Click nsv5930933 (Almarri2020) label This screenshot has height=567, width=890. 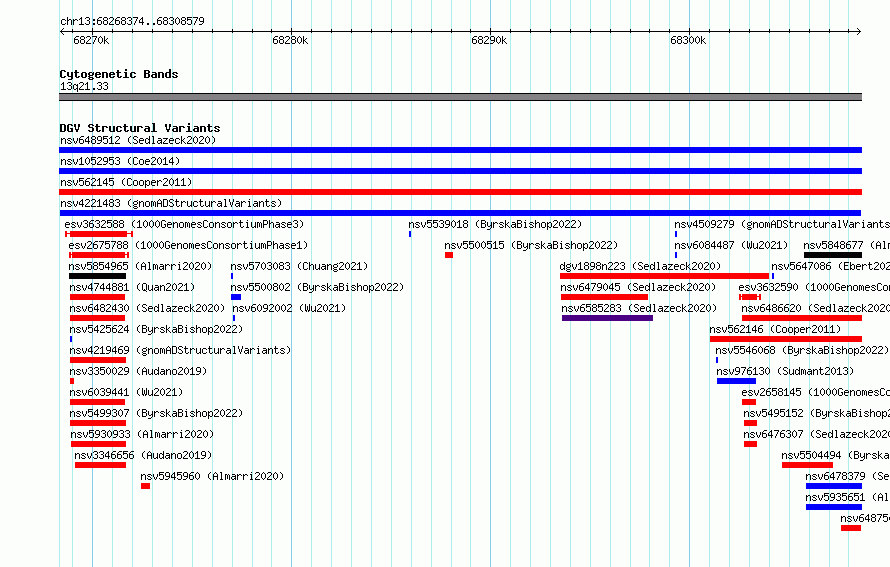pyautogui.click(x=142, y=434)
